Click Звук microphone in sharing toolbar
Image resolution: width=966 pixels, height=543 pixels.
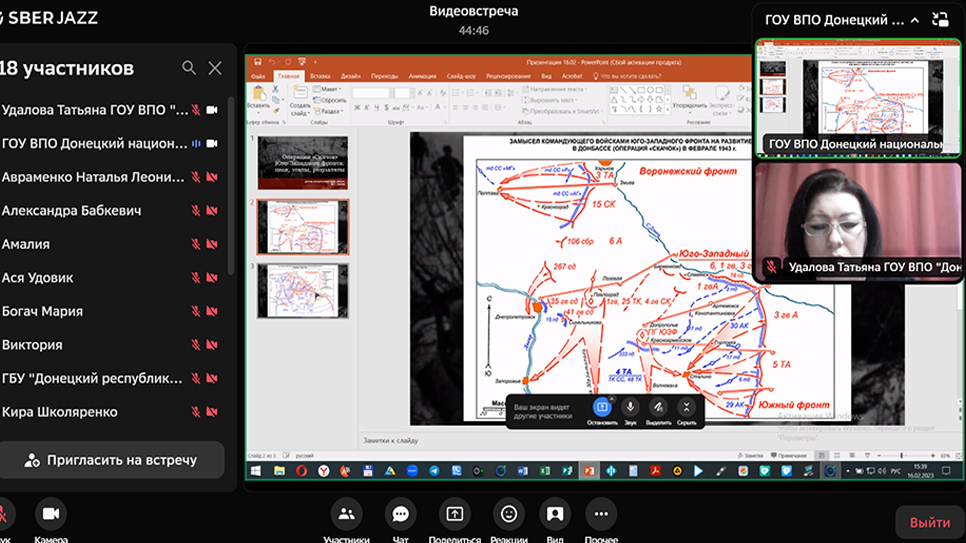pyautogui.click(x=630, y=412)
